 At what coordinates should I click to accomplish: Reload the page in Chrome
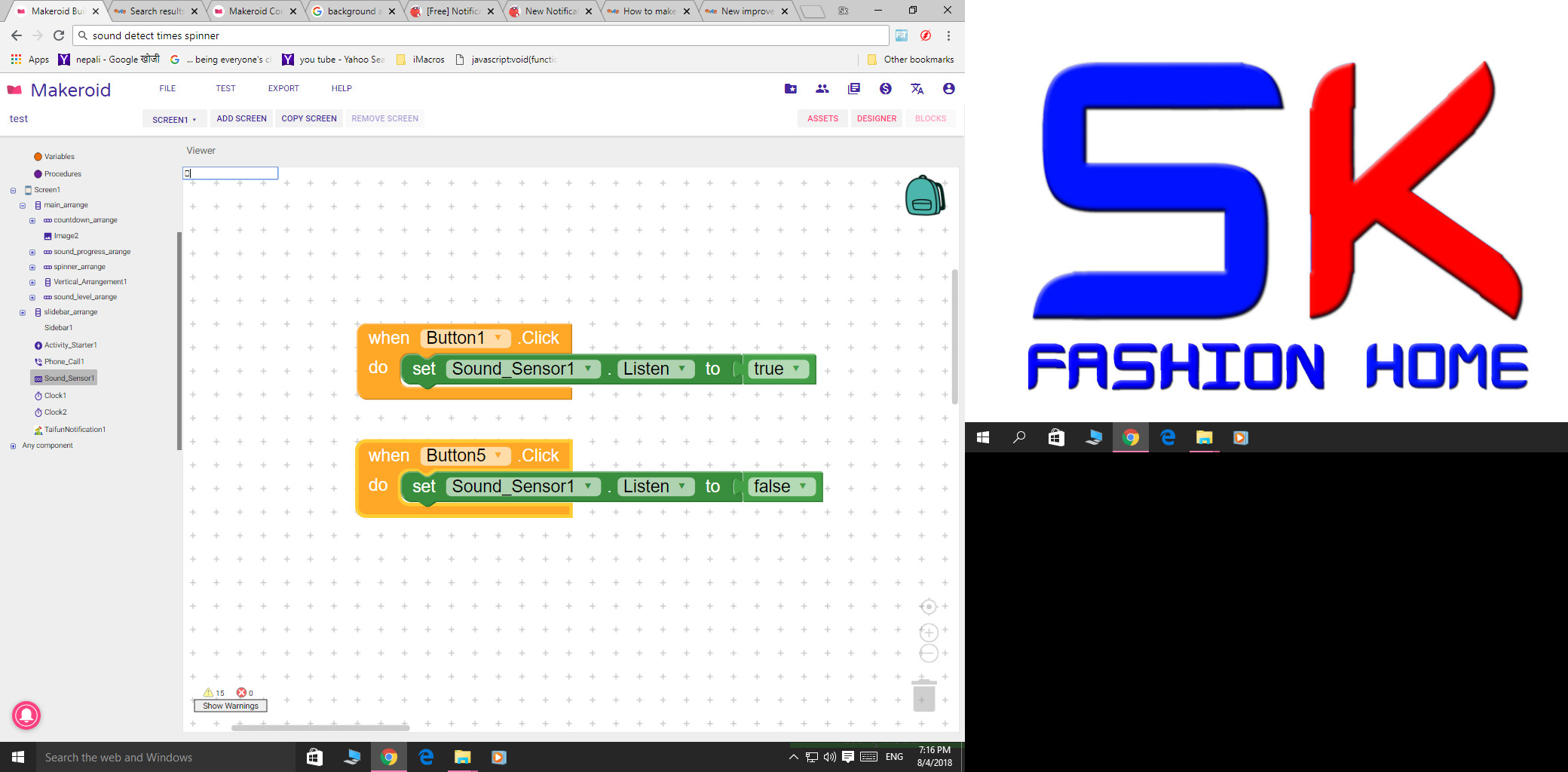(59, 35)
